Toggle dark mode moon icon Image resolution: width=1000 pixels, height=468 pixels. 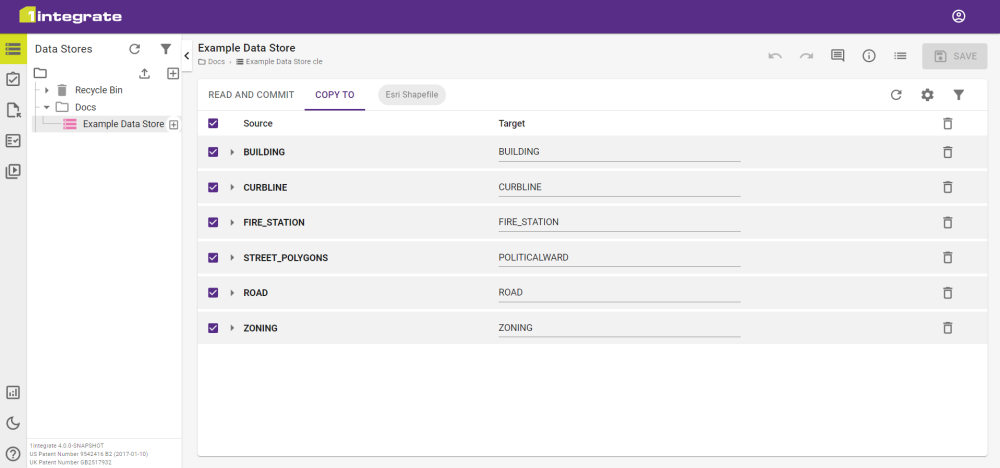(13, 423)
